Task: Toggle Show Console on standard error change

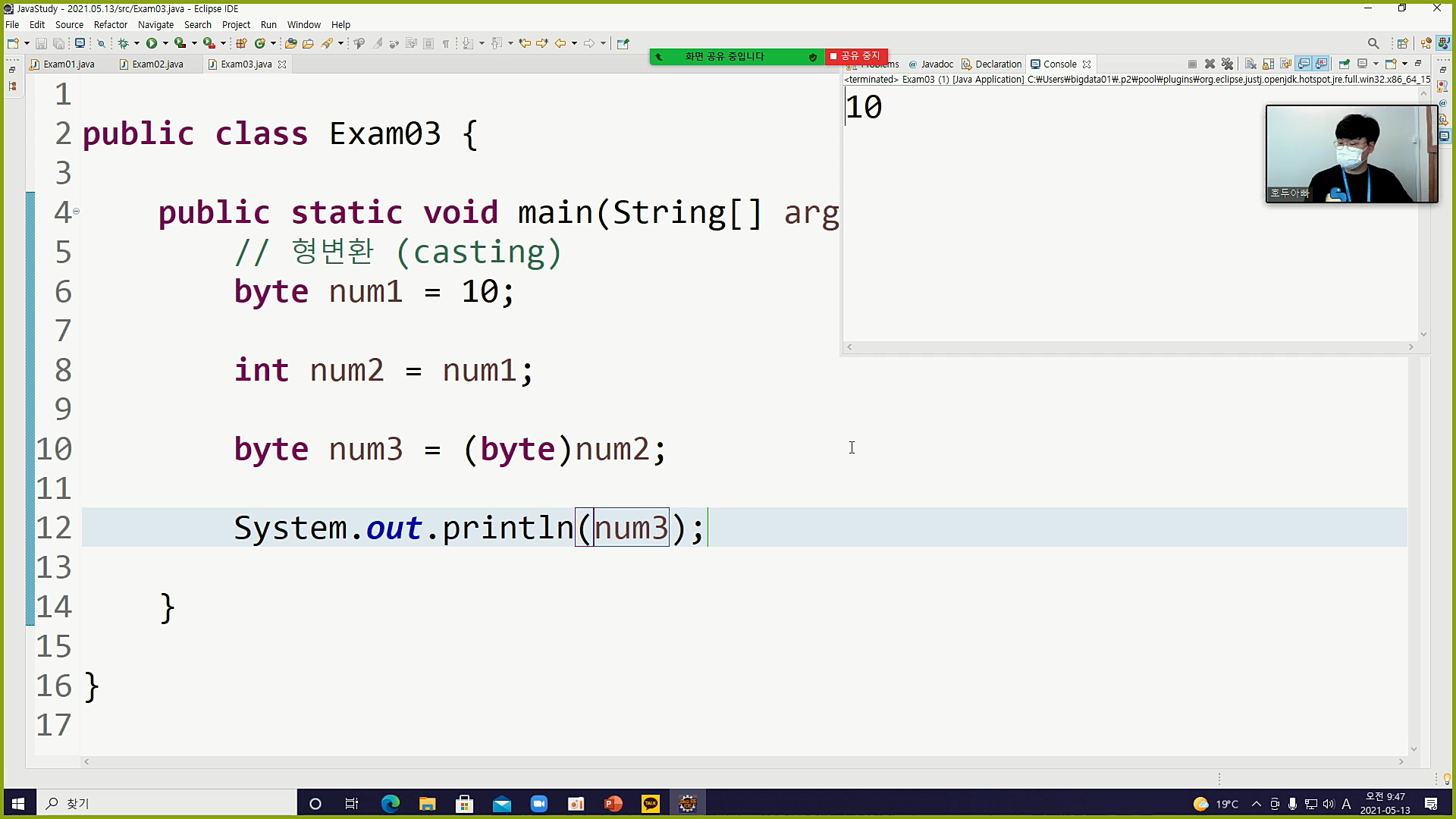Action: [1321, 64]
